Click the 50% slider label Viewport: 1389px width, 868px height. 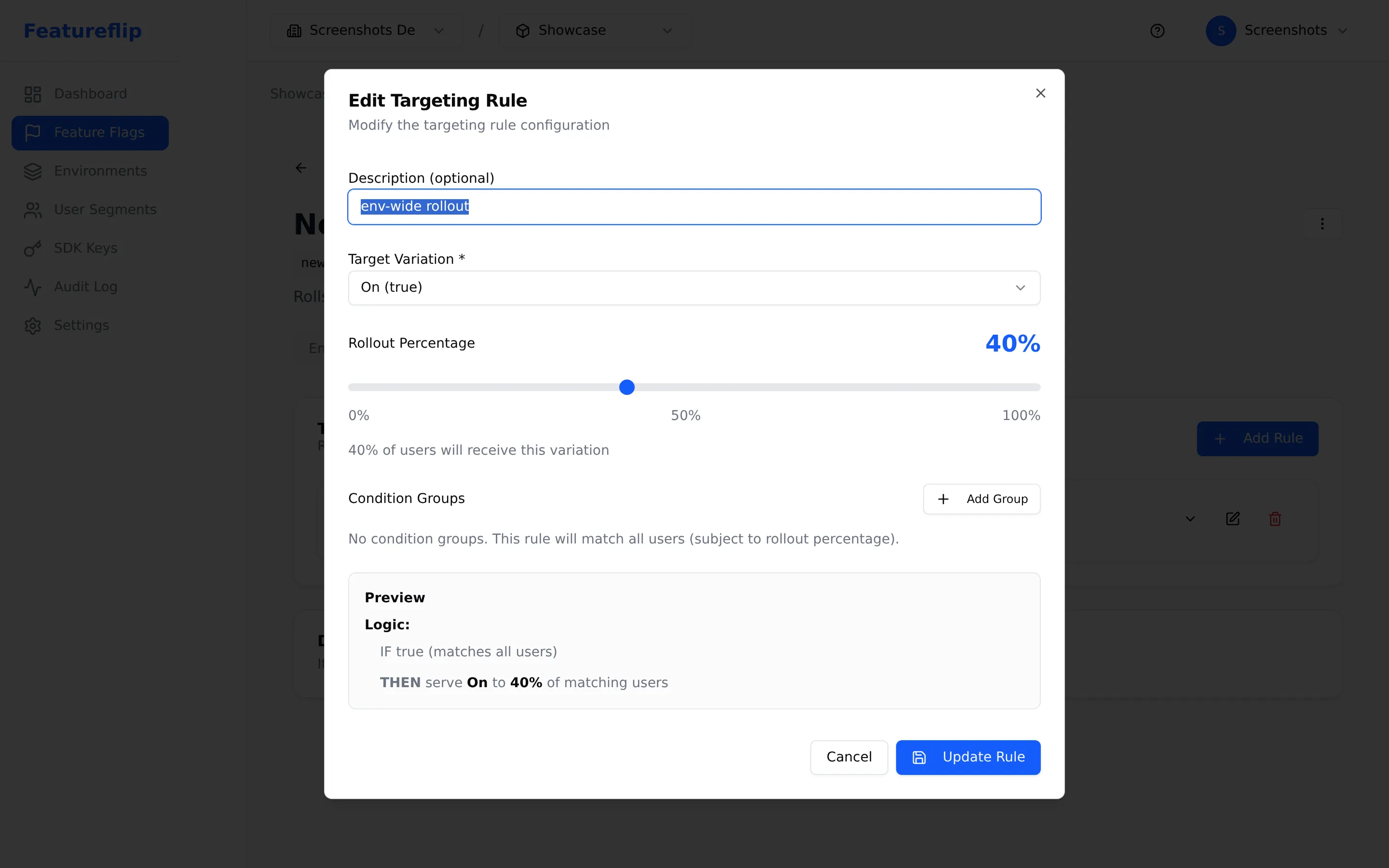pyautogui.click(x=685, y=416)
